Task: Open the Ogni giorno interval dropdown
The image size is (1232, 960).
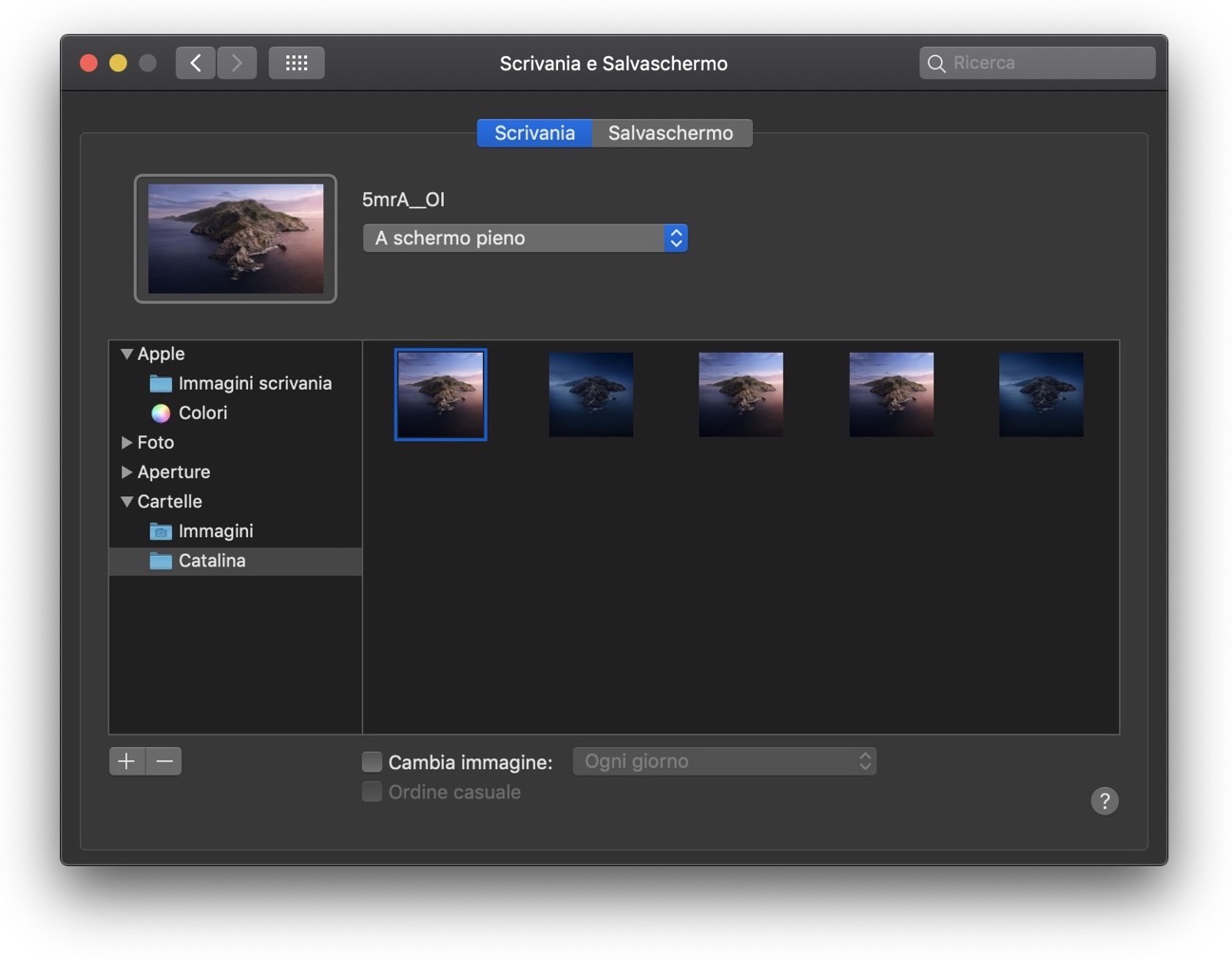Action: [x=724, y=761]
